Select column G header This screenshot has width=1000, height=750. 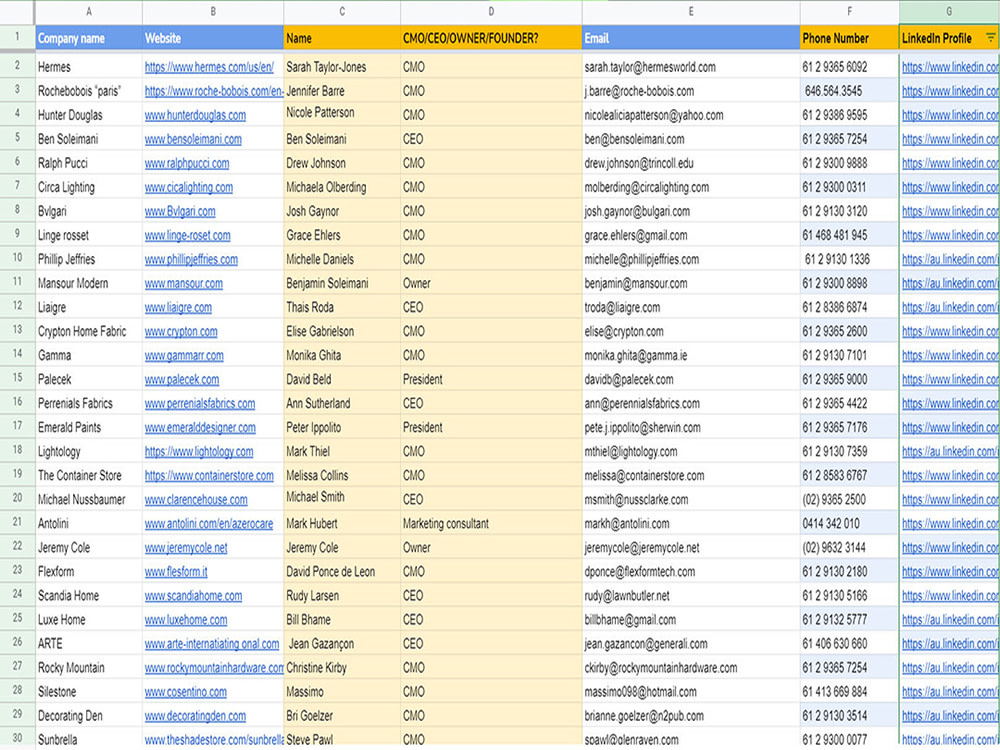click(x=950, y=11)
